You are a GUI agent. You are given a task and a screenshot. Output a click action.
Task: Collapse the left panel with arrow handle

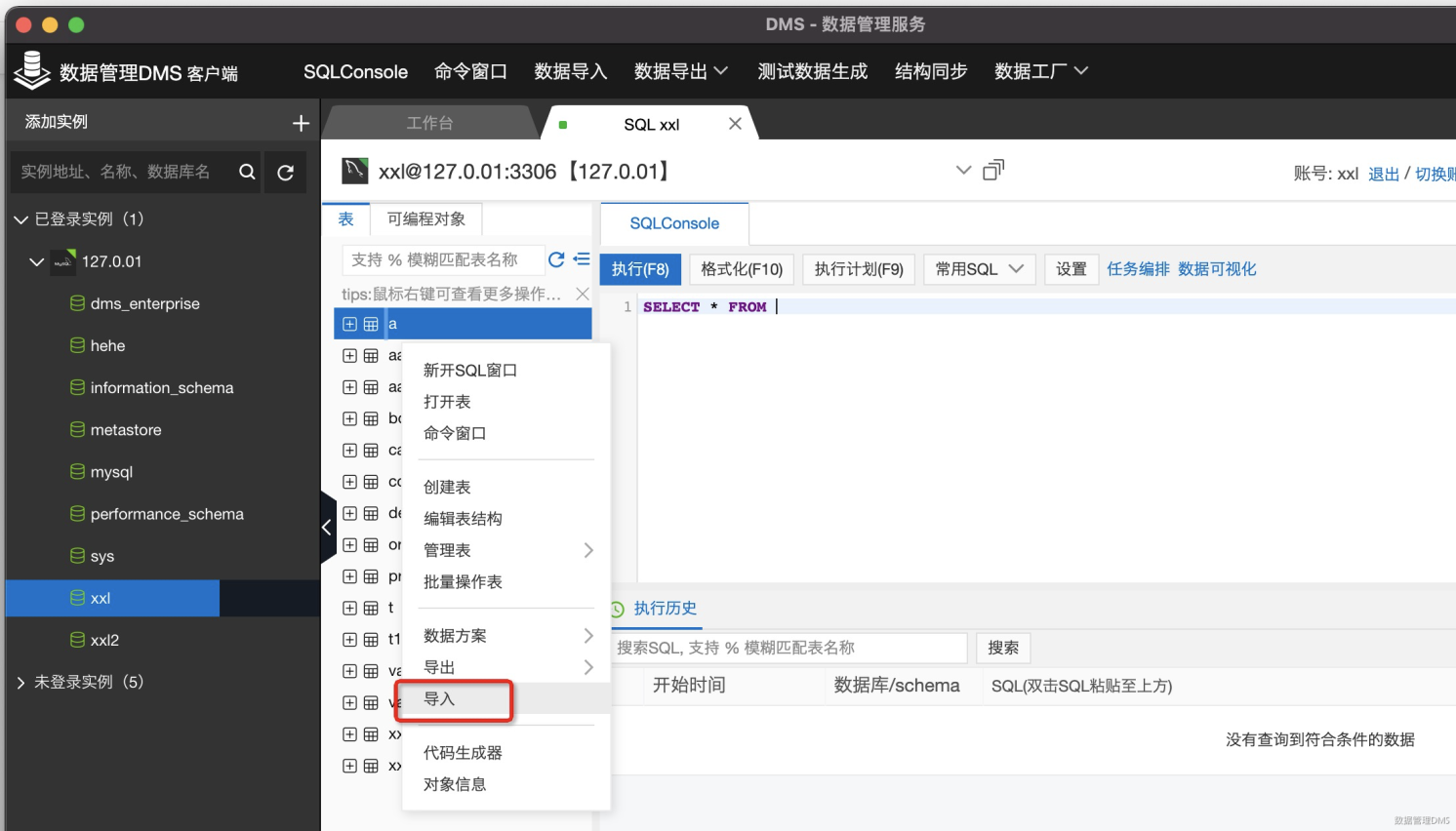click(327, 528)
